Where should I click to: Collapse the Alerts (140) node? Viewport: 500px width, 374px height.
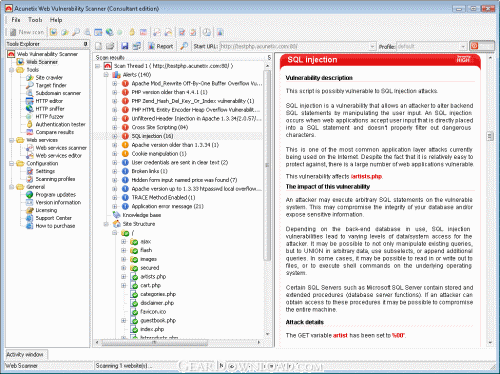106,75
